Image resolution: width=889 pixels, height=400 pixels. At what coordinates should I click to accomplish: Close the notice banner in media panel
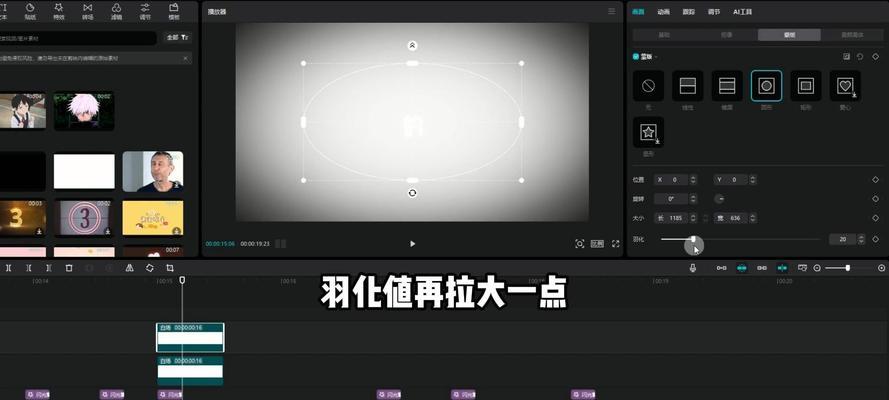pos(185,58)
